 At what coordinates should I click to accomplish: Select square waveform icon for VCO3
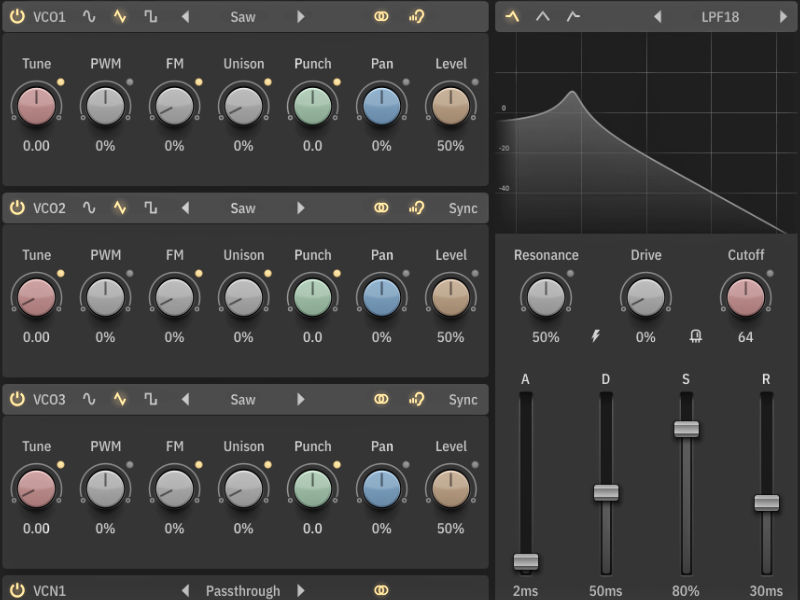(151, 399)
